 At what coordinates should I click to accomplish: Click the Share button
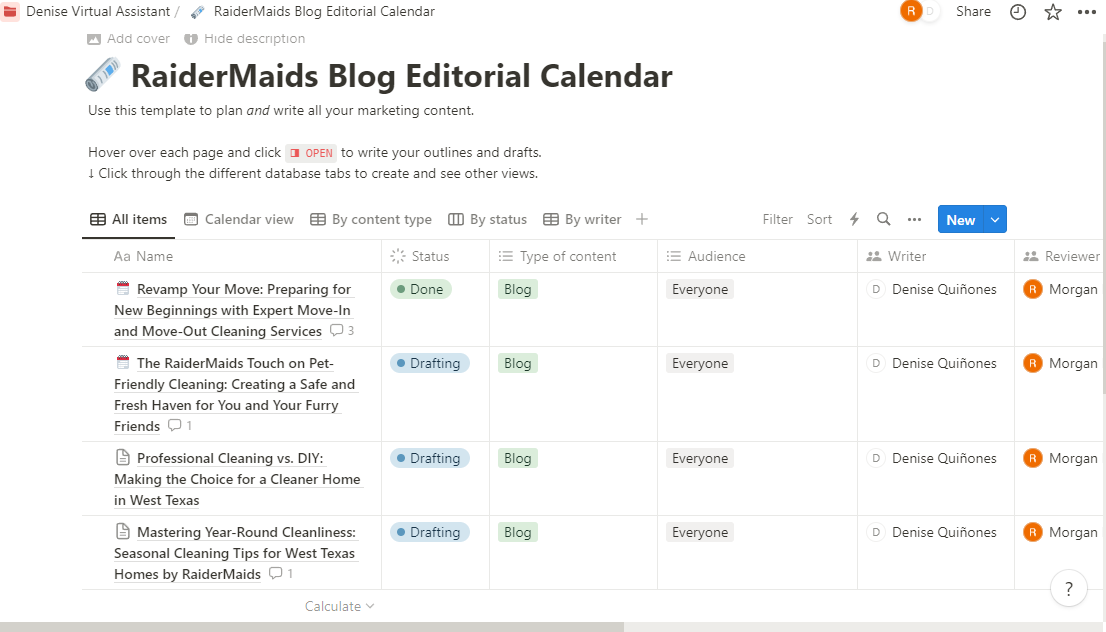pos(973,12)
